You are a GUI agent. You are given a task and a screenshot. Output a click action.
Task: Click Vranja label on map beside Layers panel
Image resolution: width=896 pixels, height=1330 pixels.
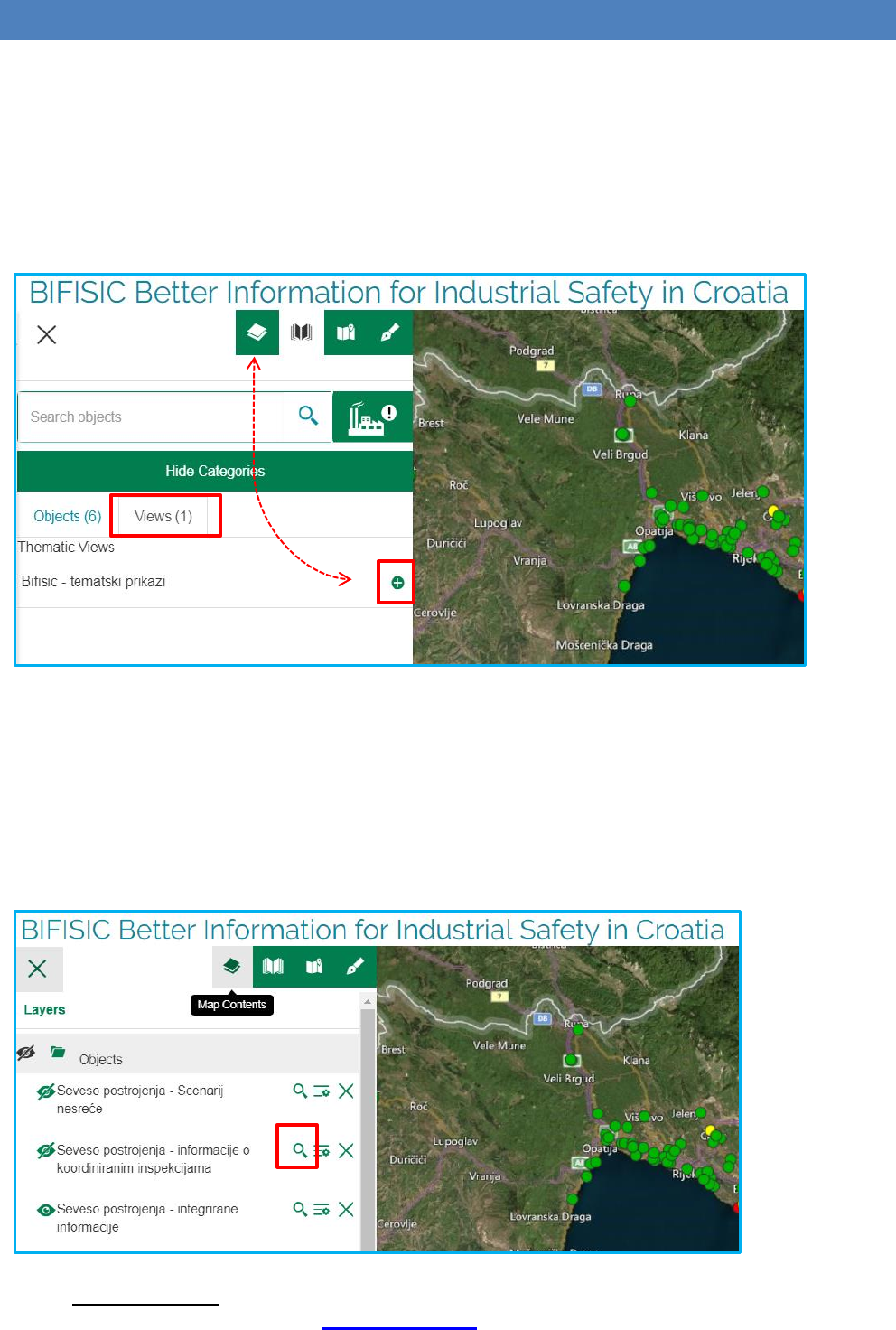pyautogui.click(x=485, y=1175)
